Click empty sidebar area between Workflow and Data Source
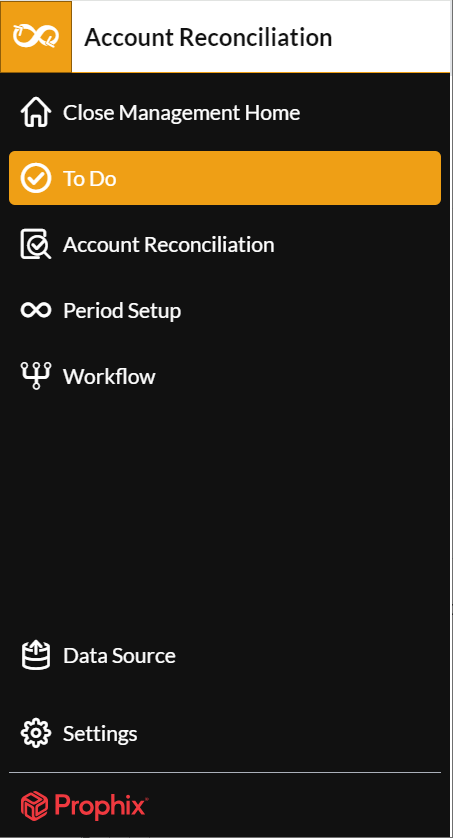453x838 pixels. (x=225, y=513)
